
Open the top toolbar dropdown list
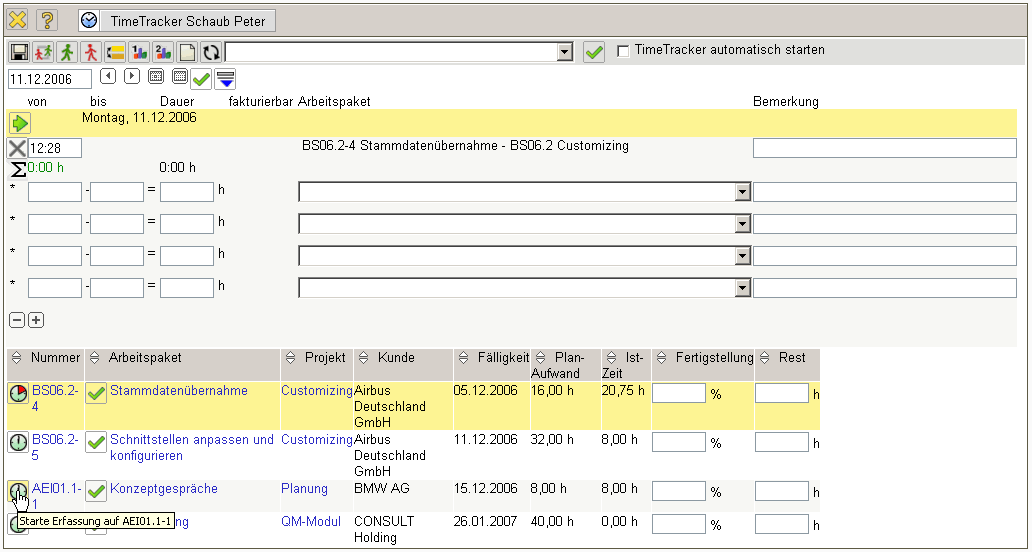coord(564,52)
